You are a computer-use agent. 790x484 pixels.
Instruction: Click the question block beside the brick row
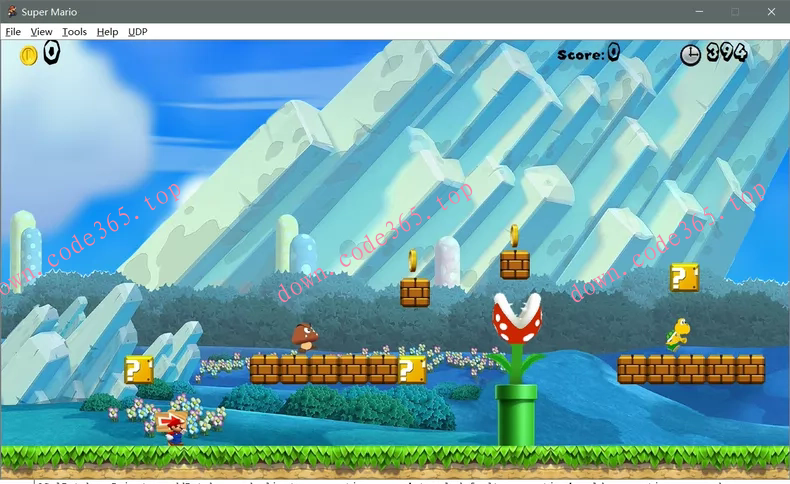pyautogui.click(x=412, y=369)
